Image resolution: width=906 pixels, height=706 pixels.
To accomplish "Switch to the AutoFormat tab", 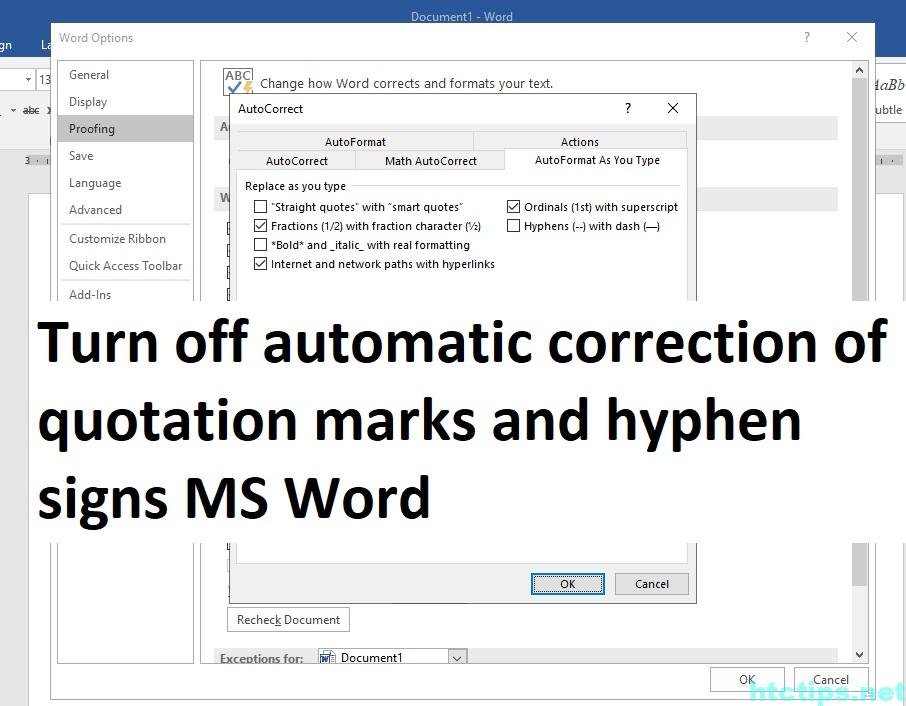I will click(355, 142).
